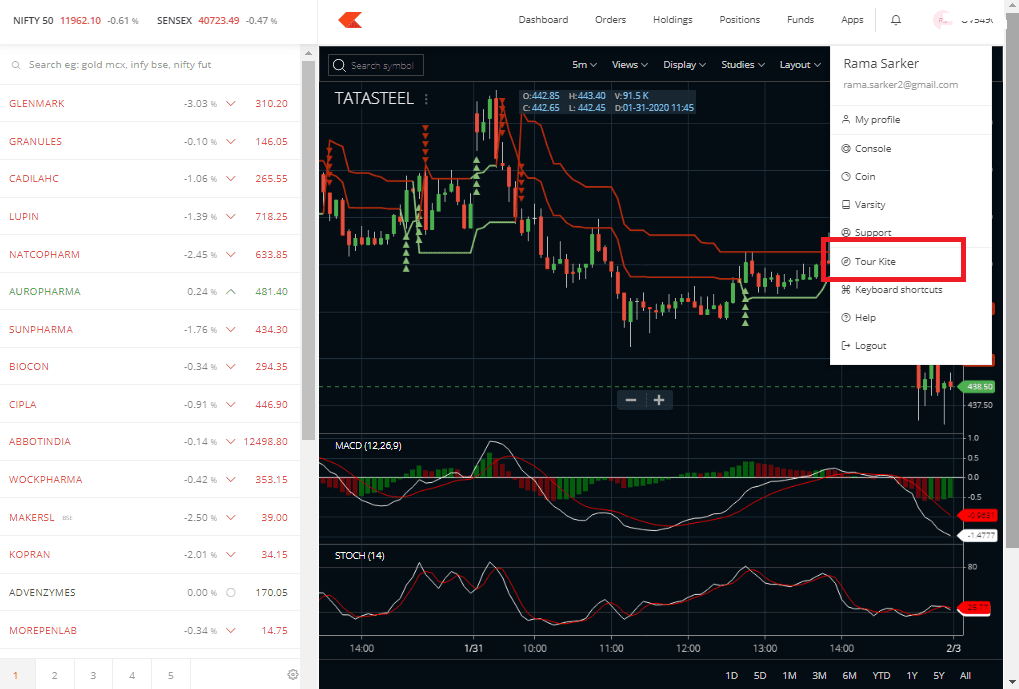Switch to marketwatch tab 1
1019x689 pixels.
click(16, 675)
